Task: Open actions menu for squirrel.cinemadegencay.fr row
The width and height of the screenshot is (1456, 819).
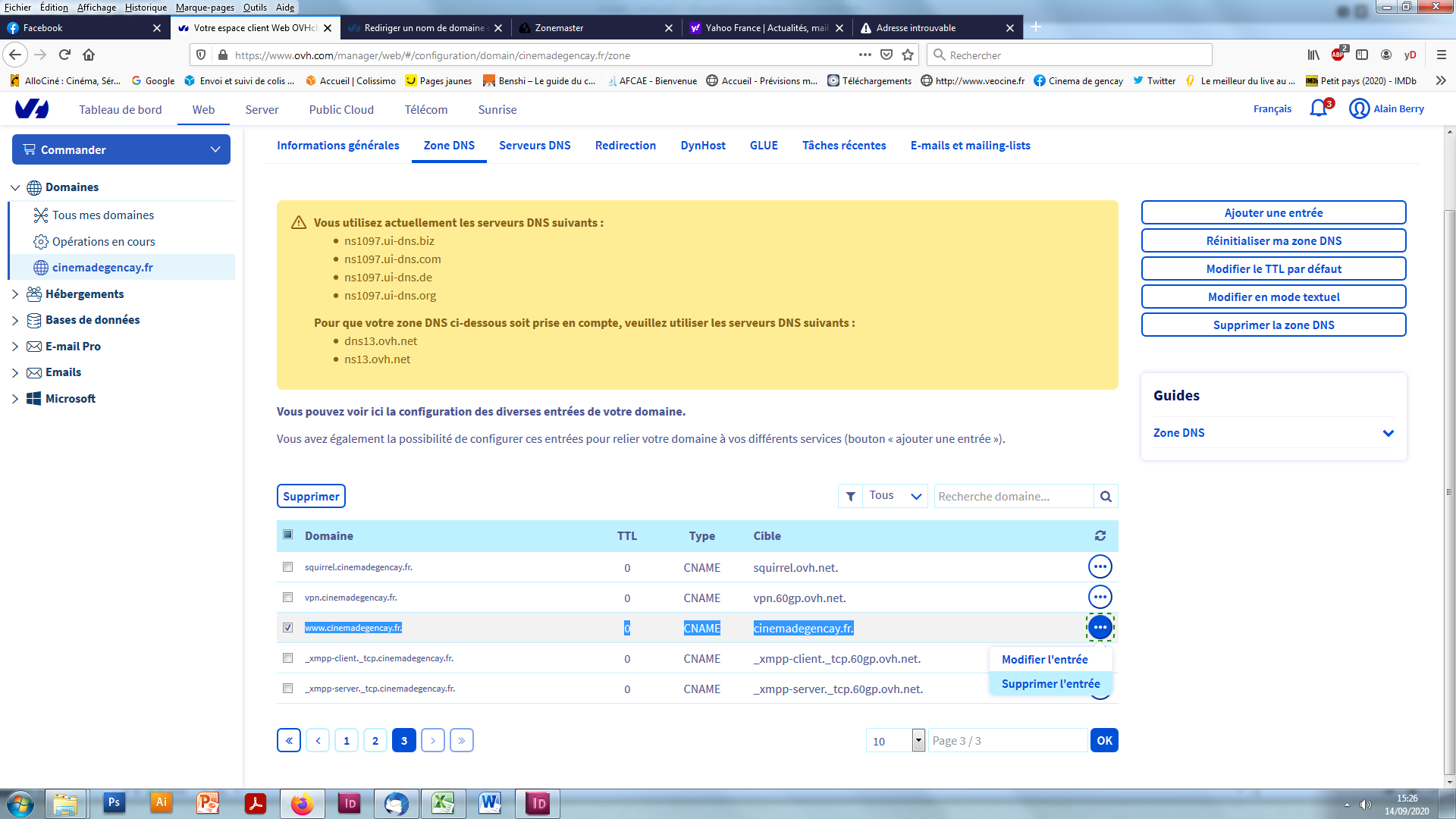Action: (x=1100, y=567)
